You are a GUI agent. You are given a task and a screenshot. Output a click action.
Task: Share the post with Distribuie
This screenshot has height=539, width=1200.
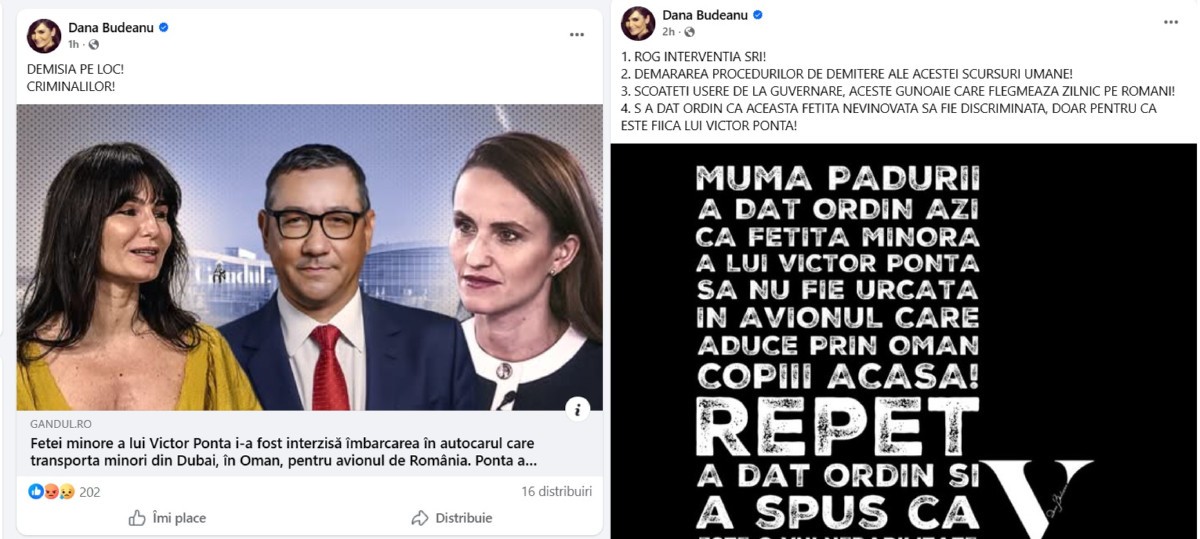click(452, 518)
